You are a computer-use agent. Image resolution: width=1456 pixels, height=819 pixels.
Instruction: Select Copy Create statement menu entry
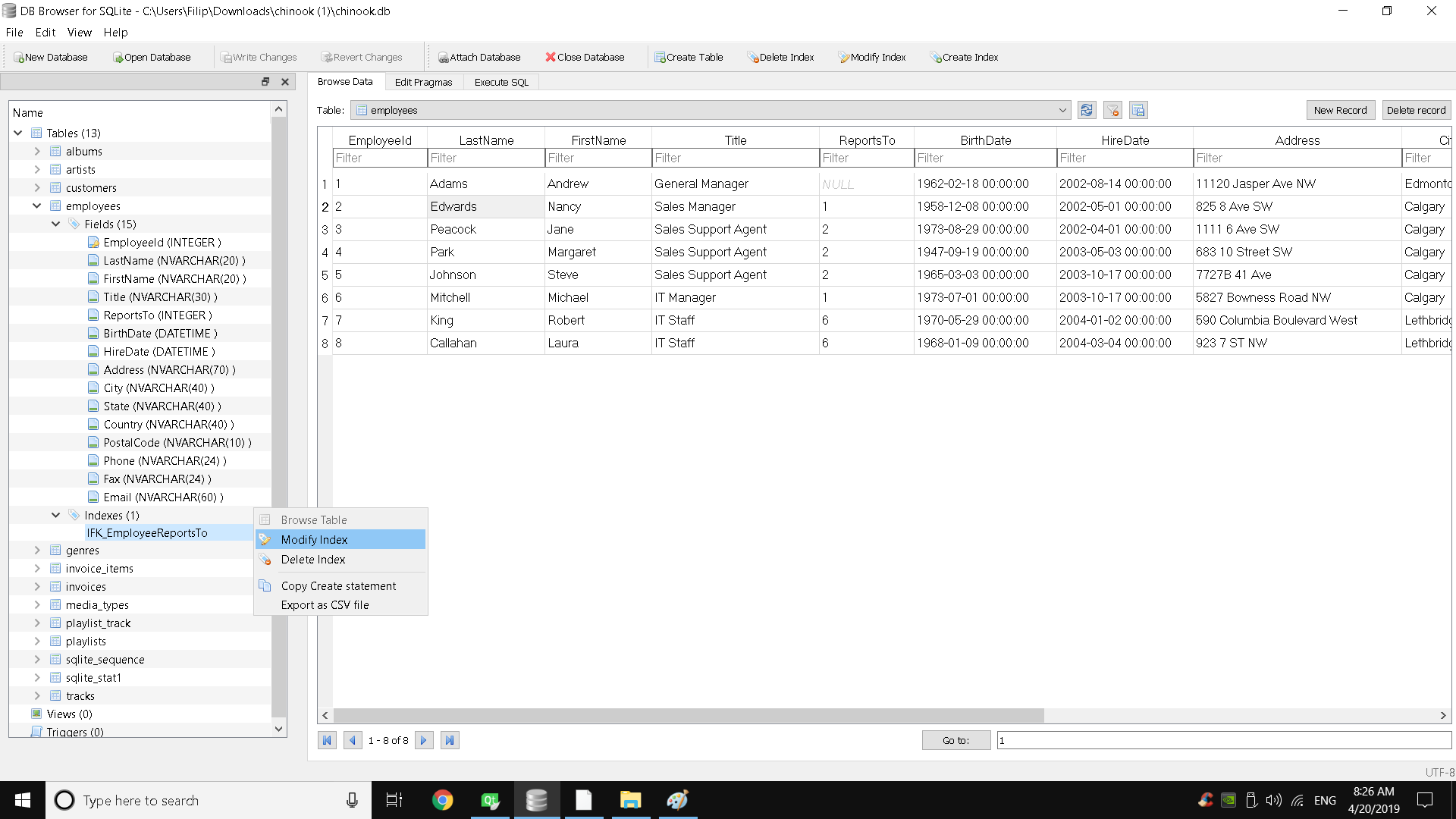(x=340, y=586)
